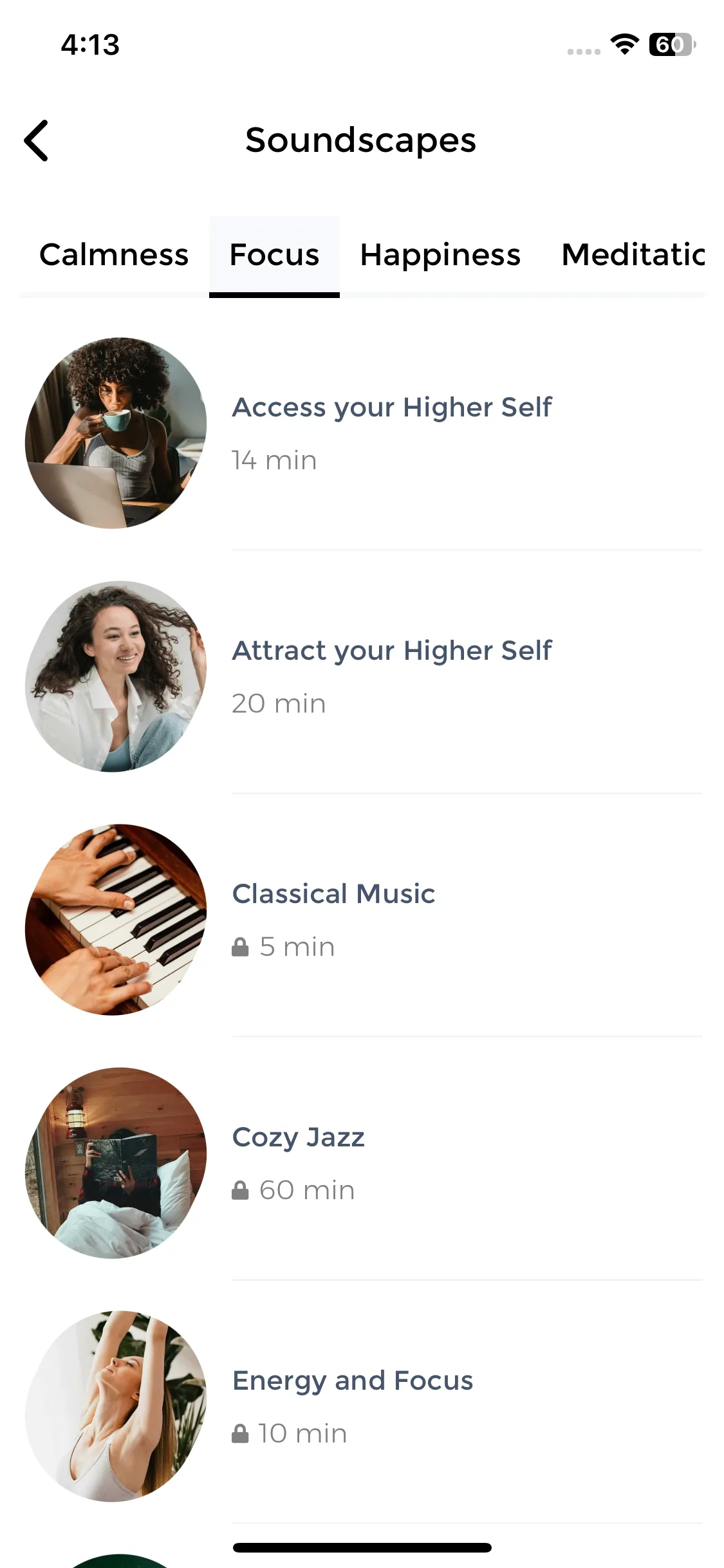
Task: Tap the woman drinking coffee thumbnail
Action: pos(116,433)
